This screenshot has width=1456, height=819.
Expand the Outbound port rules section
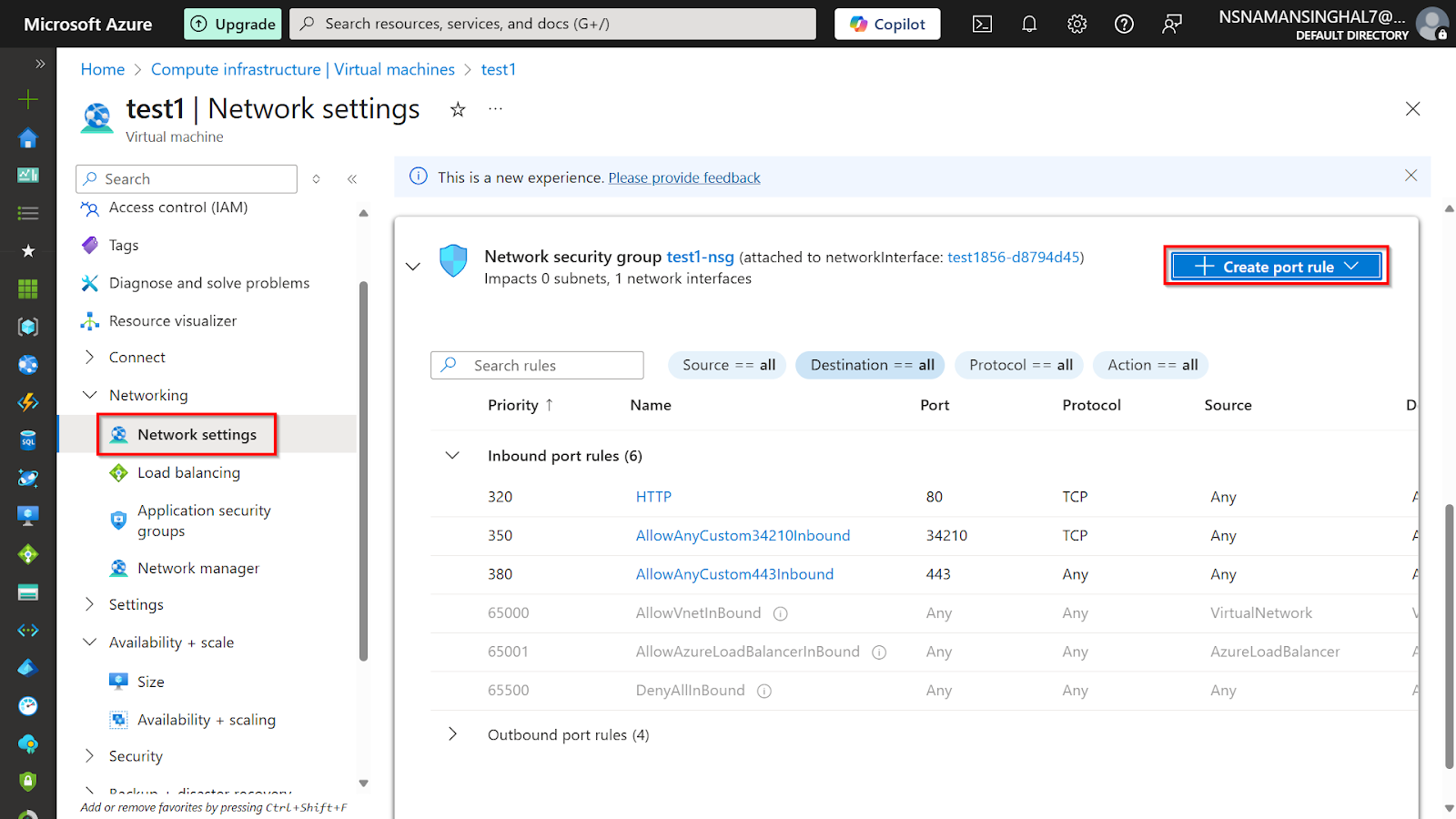(452, 734)
